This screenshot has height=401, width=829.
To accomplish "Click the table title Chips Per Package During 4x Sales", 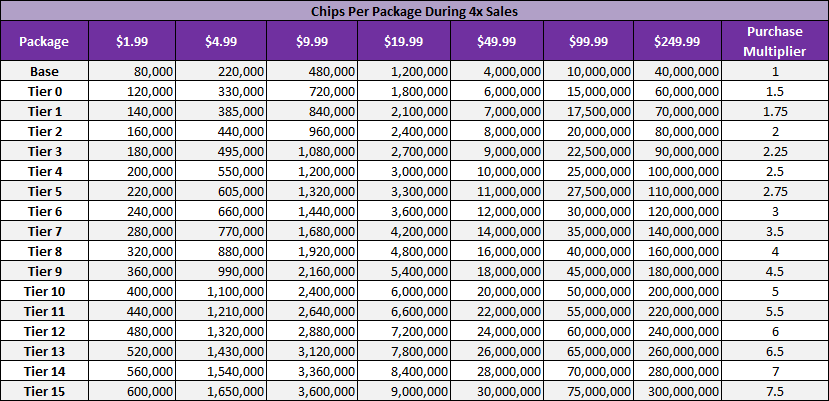I will (x=414, y=10).
